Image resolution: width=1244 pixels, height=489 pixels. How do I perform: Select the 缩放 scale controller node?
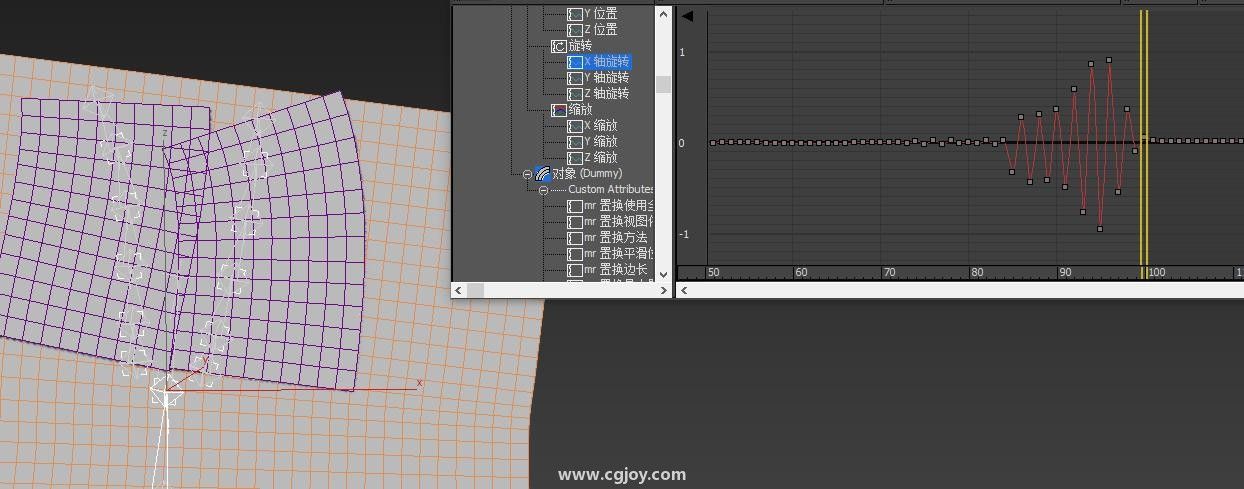(580, 110)
